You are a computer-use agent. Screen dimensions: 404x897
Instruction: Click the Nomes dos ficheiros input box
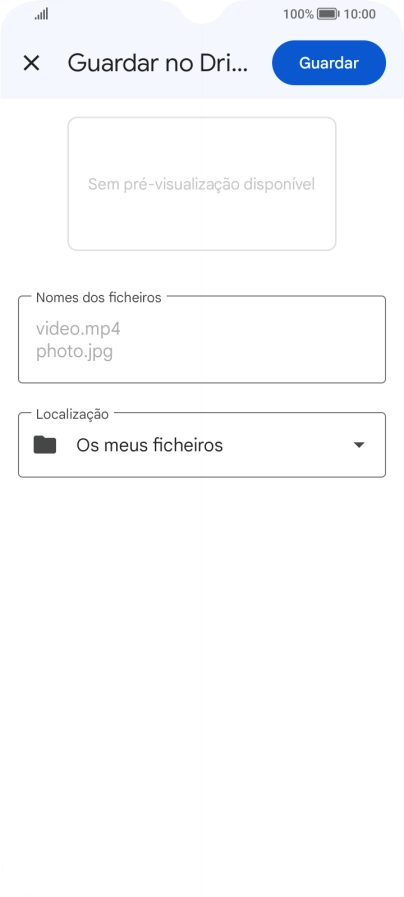(x=202, y=339)
